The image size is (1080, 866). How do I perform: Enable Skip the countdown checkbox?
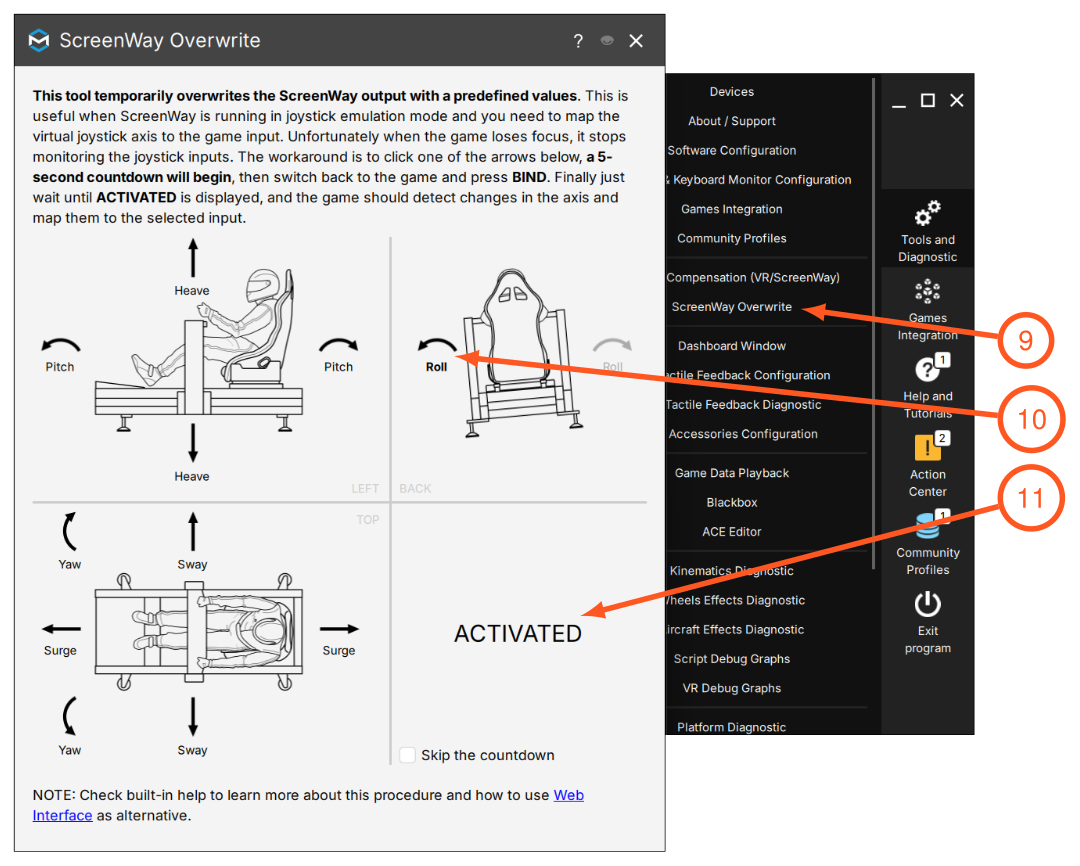pyautogui.click(x=408, y=754)
